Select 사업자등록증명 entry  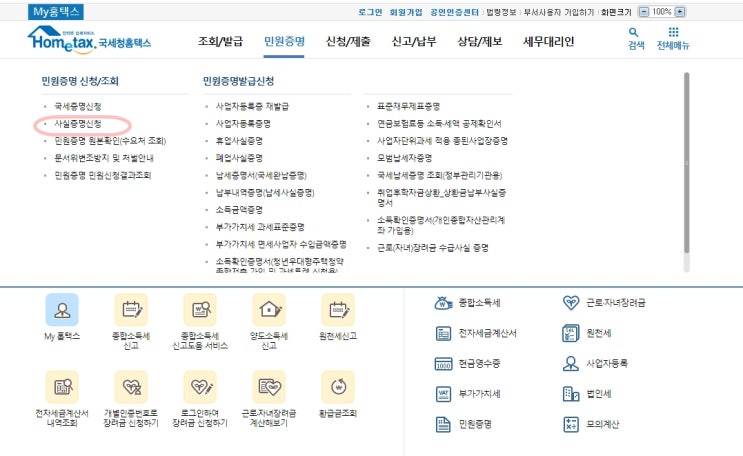[243, 124]
